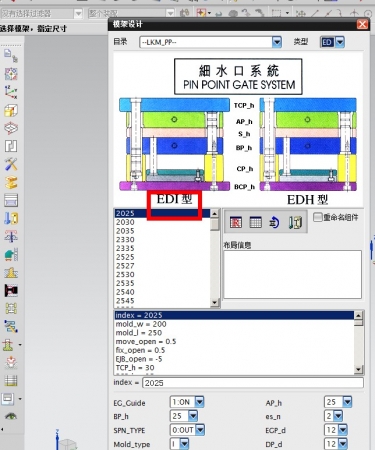375x450 pixels.
Task: Open the Standard Part blue bolt icon
Action: 11,218
